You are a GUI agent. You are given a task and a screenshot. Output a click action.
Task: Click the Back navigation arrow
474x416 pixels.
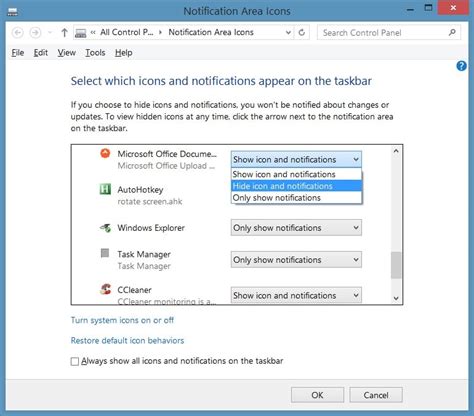point(18,33)
